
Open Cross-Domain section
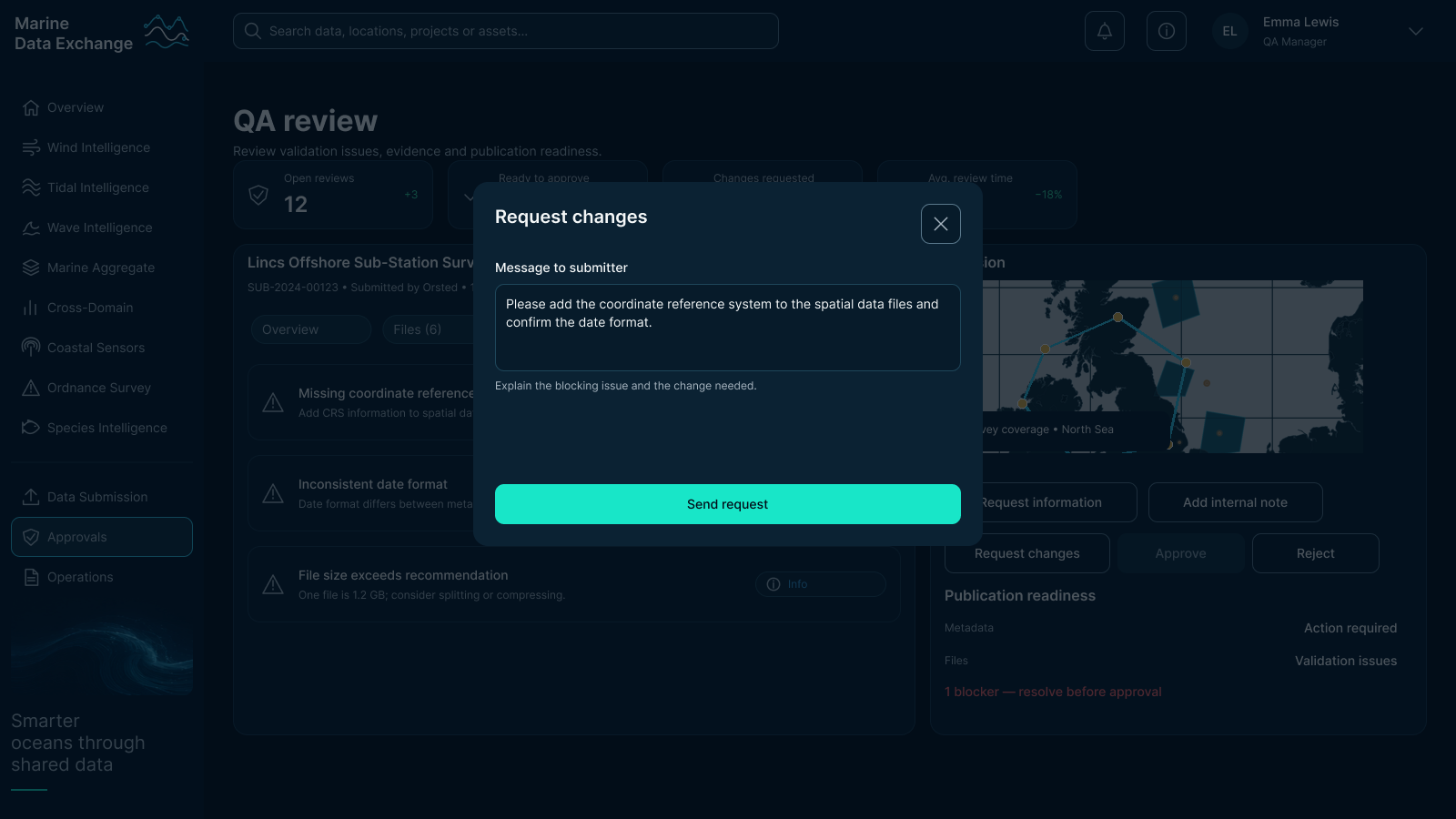click(x=102, y=308)
